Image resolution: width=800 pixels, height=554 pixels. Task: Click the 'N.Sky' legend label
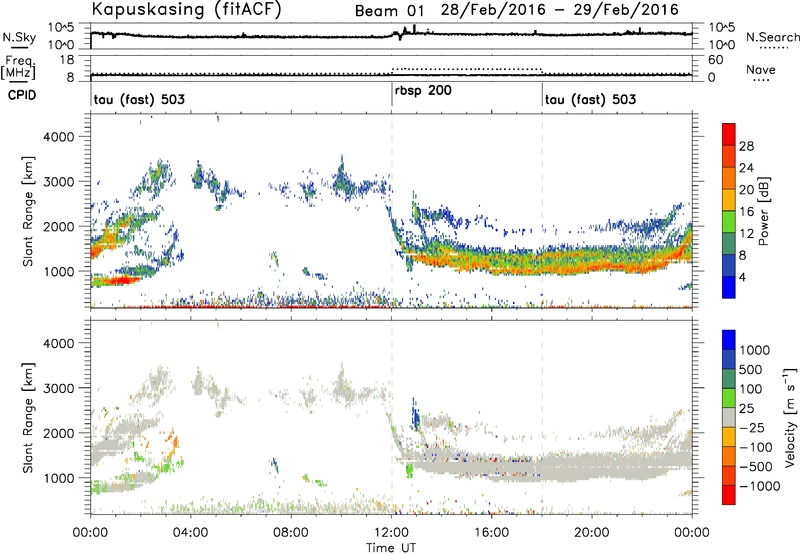(19, 37)
